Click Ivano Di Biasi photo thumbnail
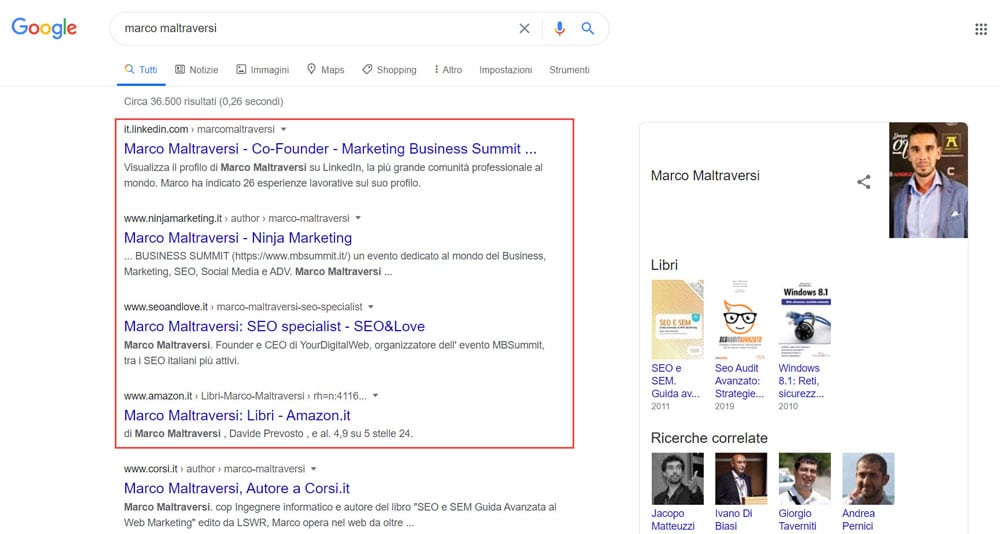The height and width of the screenshot is (534, 1000). 741,478
